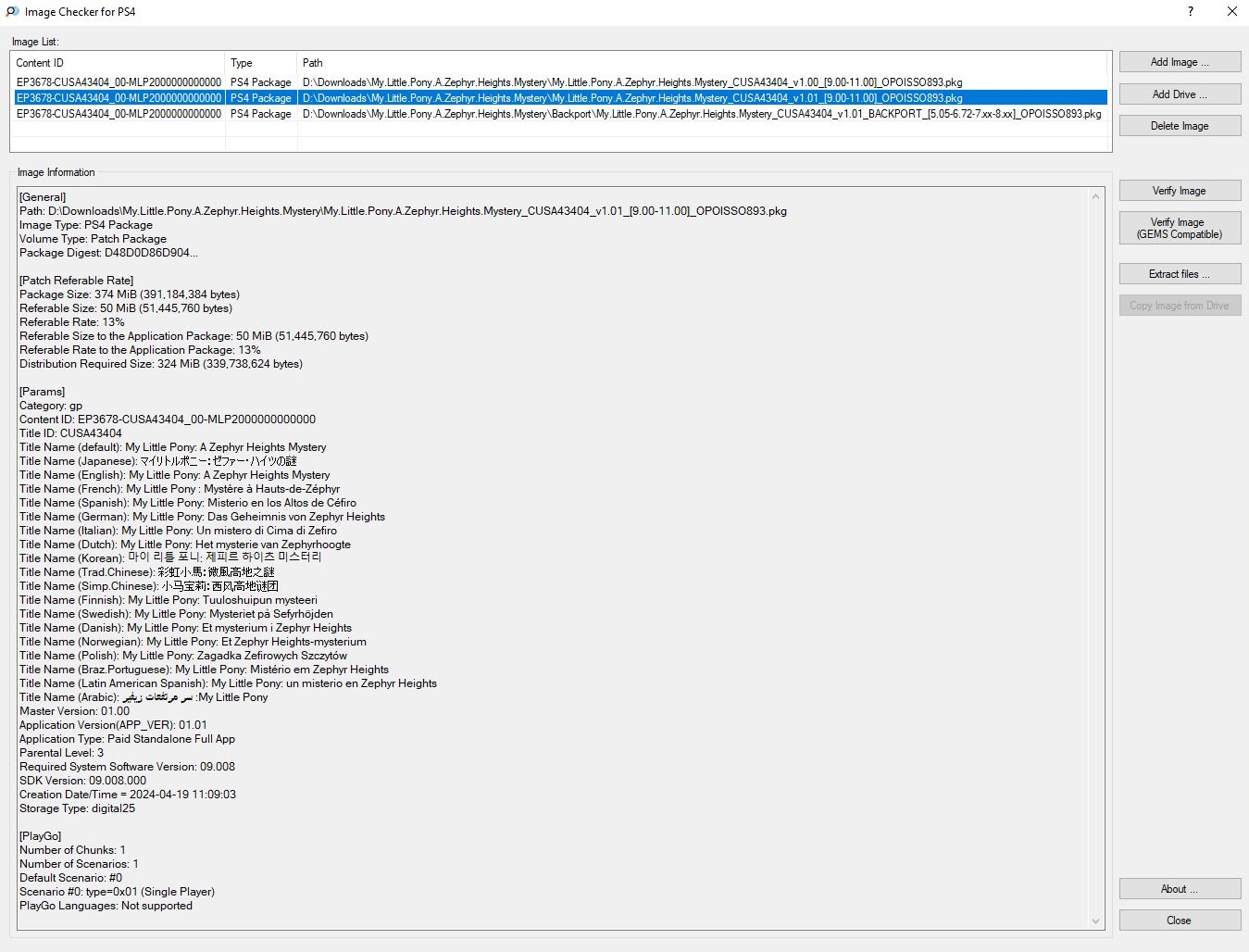Click the title bar help question mark
1249x952 pixels.
coord(1191,12)
